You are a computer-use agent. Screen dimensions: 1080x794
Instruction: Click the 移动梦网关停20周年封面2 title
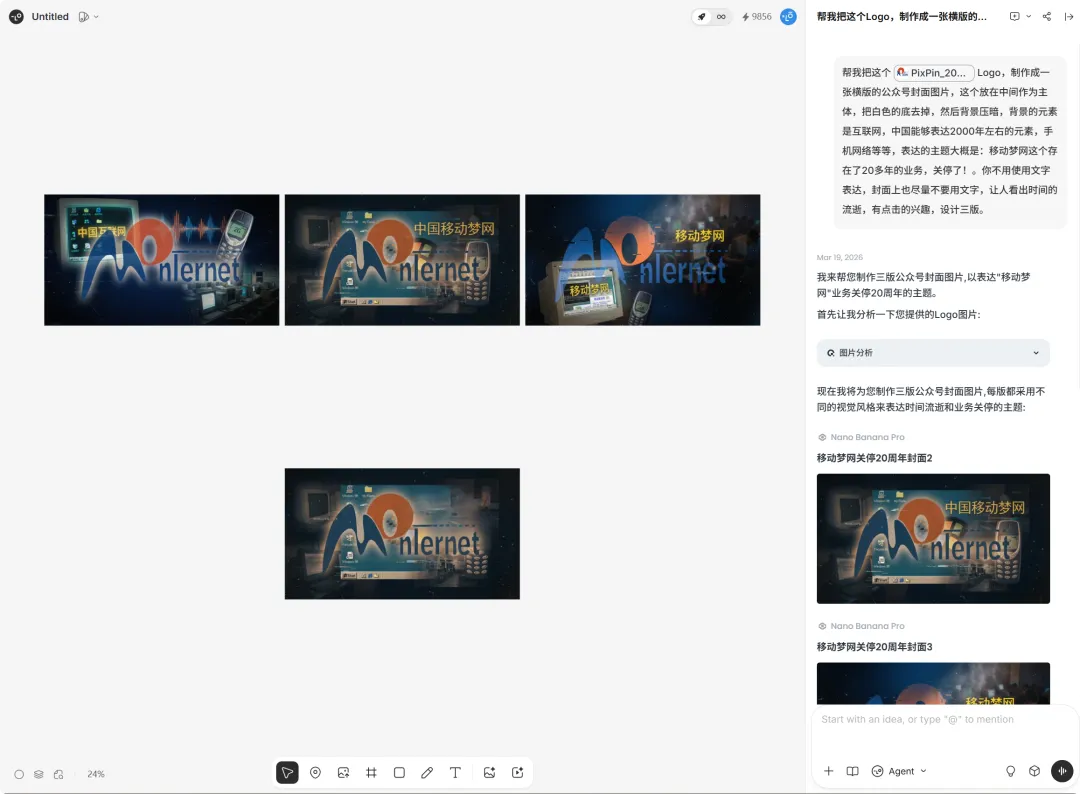pyautogui.click(x=874, y=458)
